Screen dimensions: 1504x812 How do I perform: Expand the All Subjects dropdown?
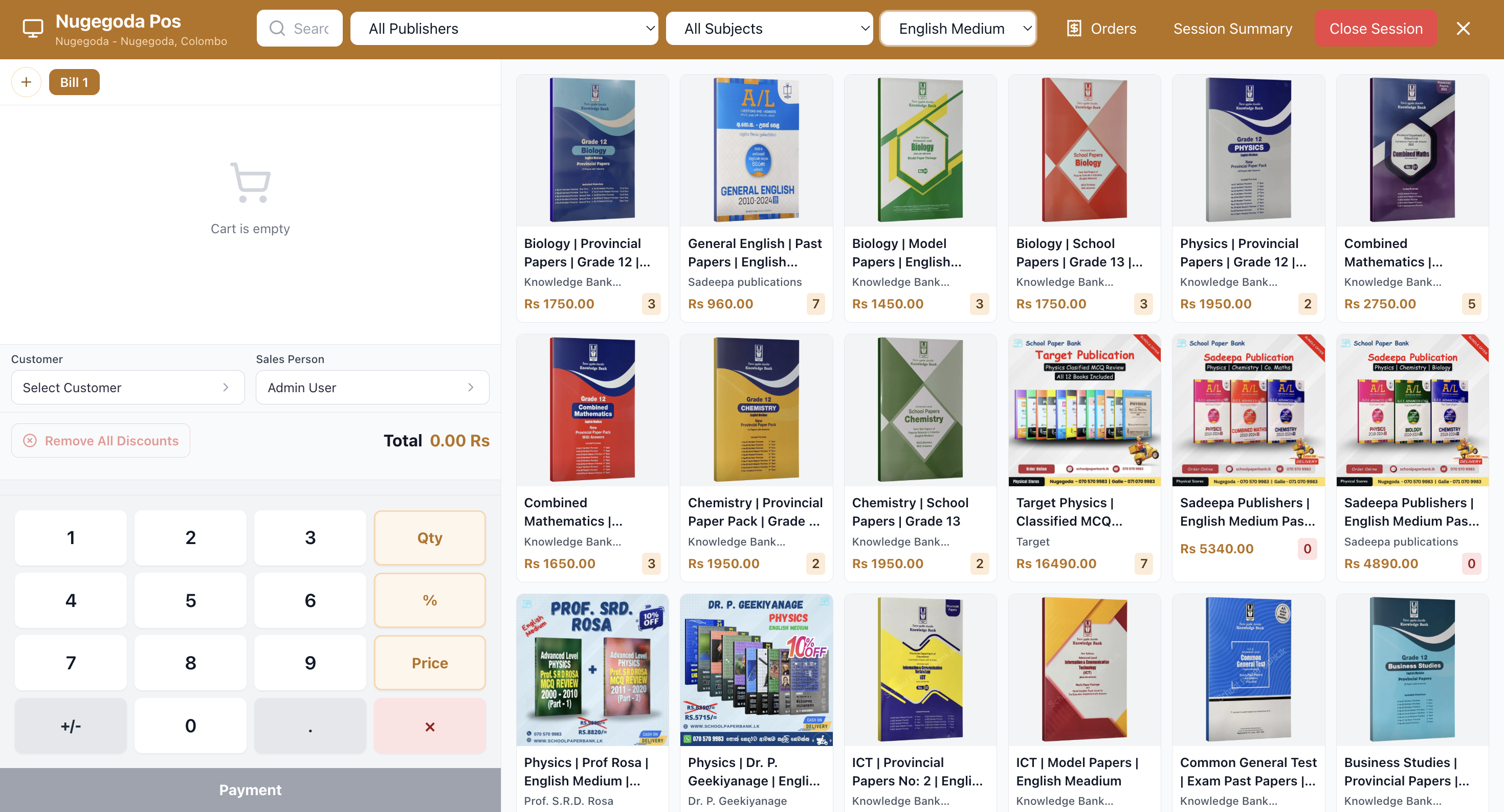(x=769, y=29)
